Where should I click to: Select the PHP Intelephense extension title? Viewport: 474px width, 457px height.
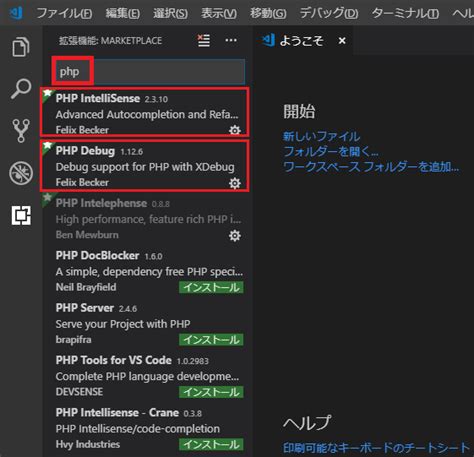pyautogui.click(x=101, y=203)
